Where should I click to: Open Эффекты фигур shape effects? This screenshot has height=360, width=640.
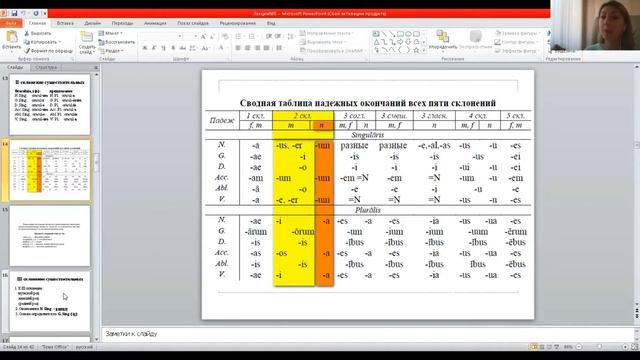(516, 51)
